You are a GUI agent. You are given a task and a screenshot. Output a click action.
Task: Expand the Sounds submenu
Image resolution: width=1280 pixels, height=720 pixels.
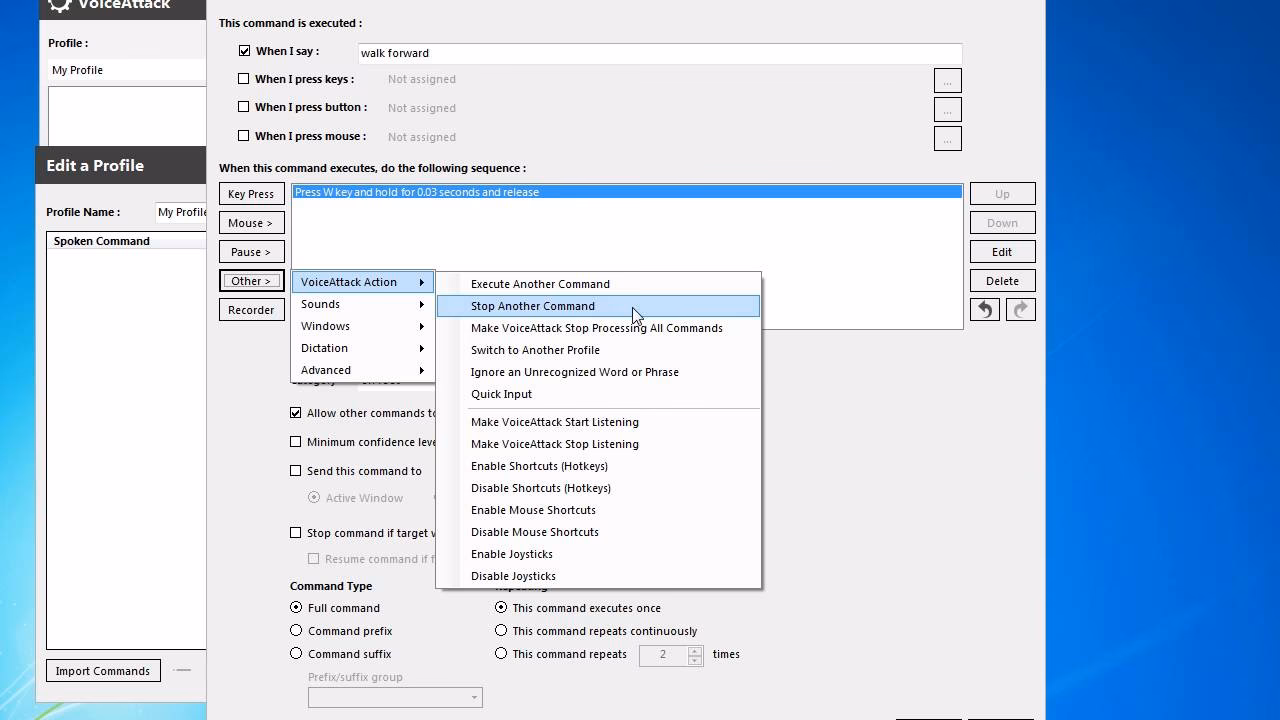click(x=362, y=304)
